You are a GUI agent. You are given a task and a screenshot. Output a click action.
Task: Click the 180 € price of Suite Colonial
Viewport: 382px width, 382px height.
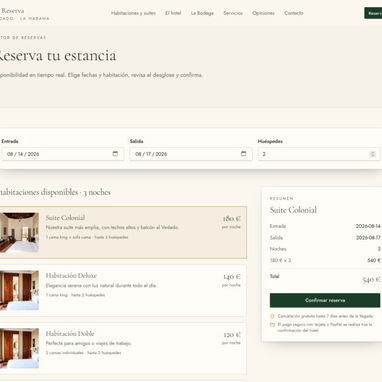point(231,219)
